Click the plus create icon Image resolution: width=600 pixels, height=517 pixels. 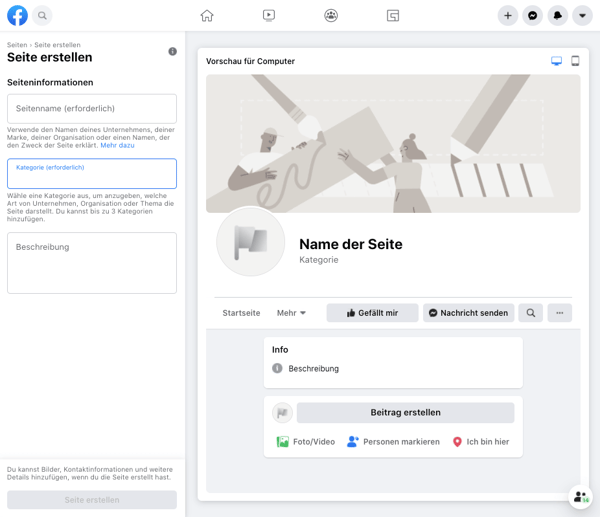pyautogui.click(x=508, y=16)
